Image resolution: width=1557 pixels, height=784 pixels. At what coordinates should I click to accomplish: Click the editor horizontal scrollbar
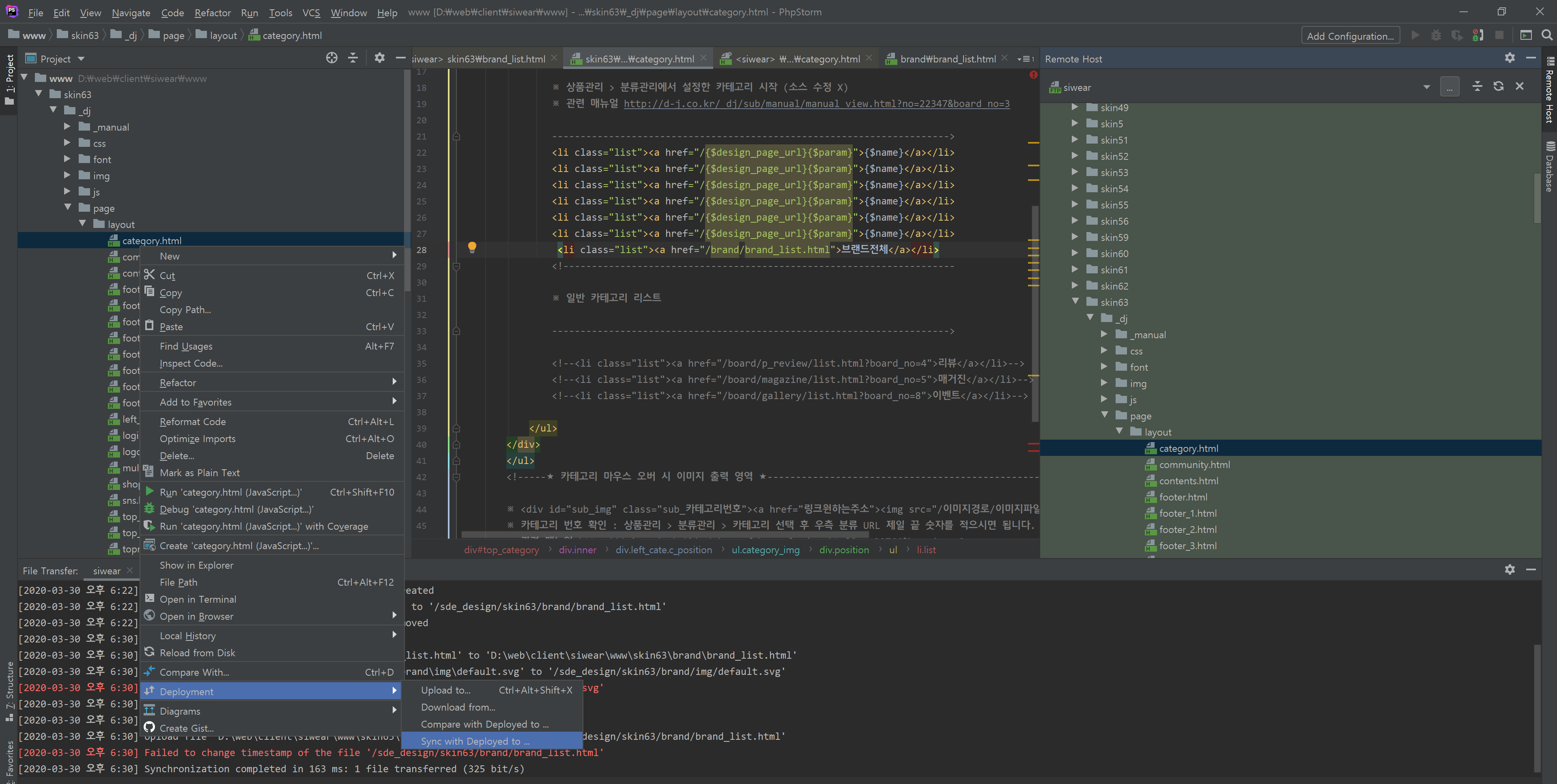[x=665, y=534]
